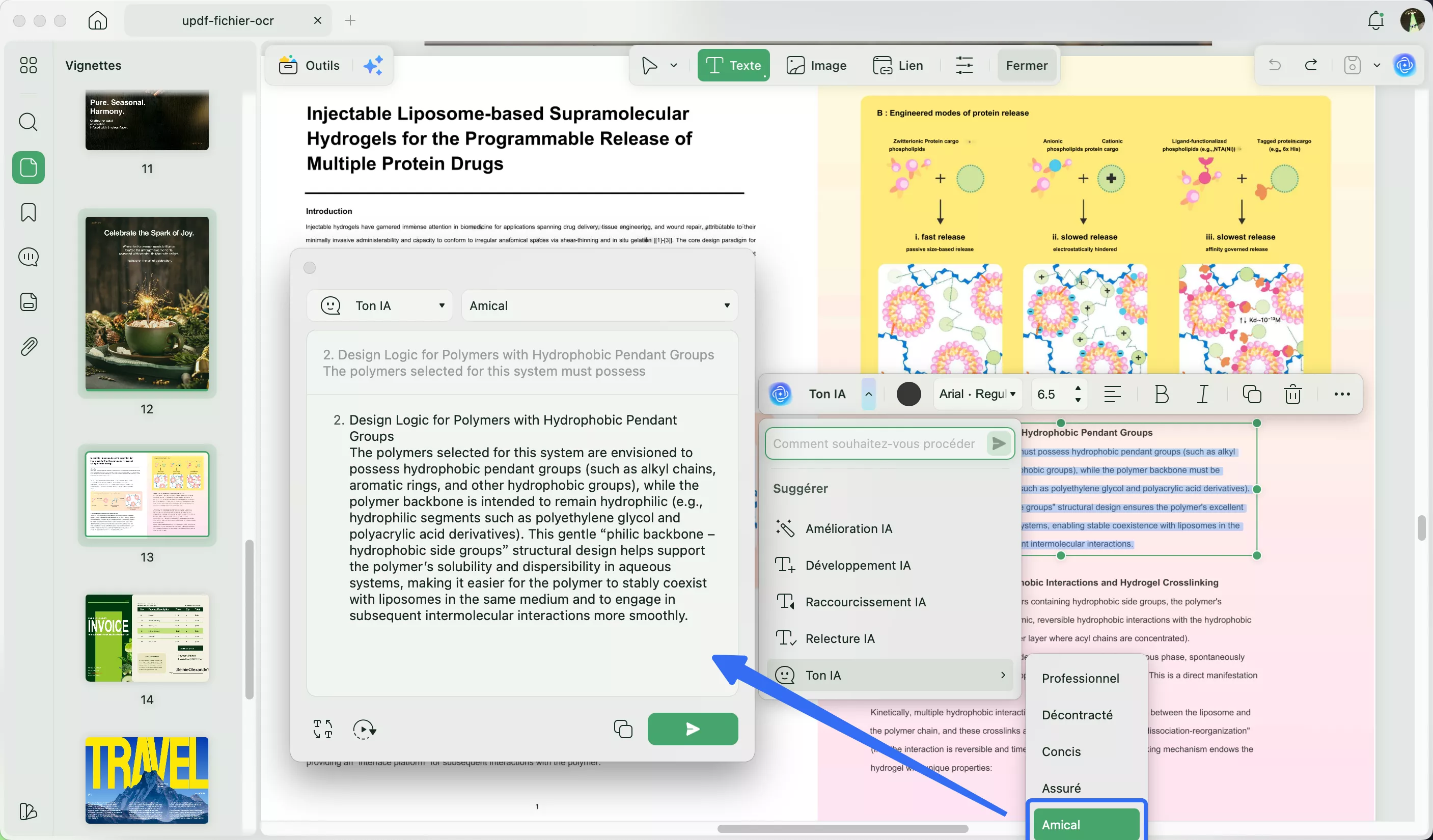The width and height of the screenshot is (1433, 840).
Task: Click the regenerate icon in AI panel
Action: pyautogui.click(x=364, y=729)
